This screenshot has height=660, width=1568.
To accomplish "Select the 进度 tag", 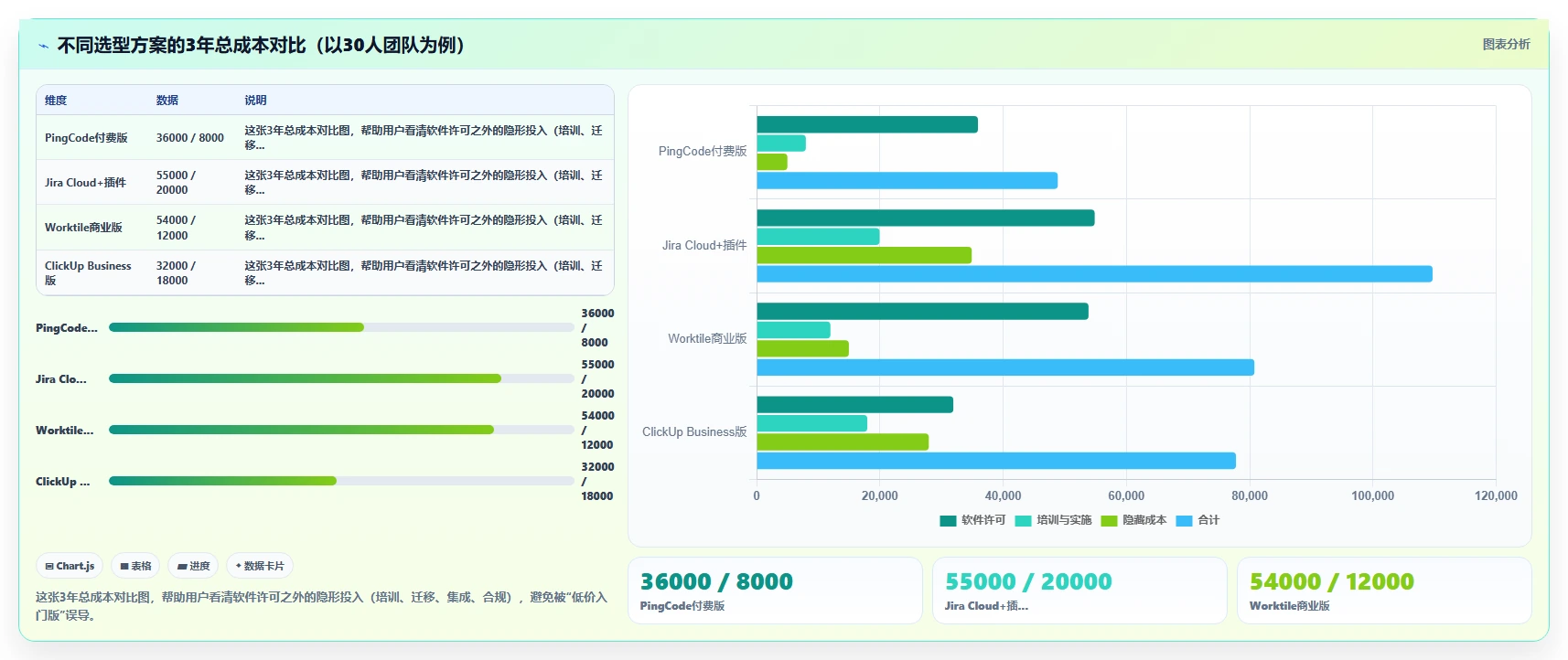I will point(193,566).
